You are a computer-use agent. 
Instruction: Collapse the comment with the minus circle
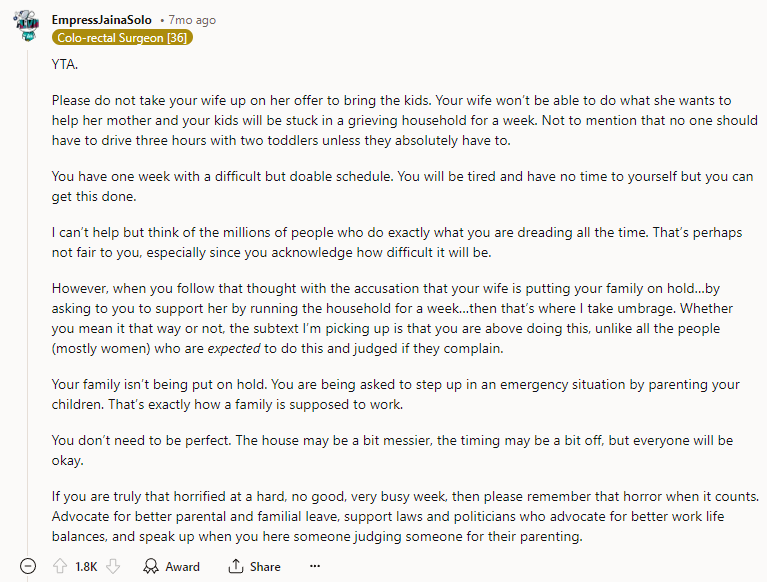pyautogui.click(x=28, y=566)
